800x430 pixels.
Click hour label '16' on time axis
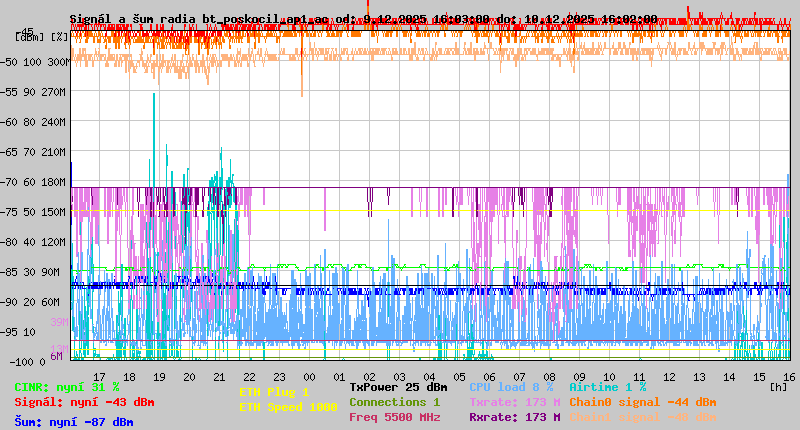coord(789,377)
